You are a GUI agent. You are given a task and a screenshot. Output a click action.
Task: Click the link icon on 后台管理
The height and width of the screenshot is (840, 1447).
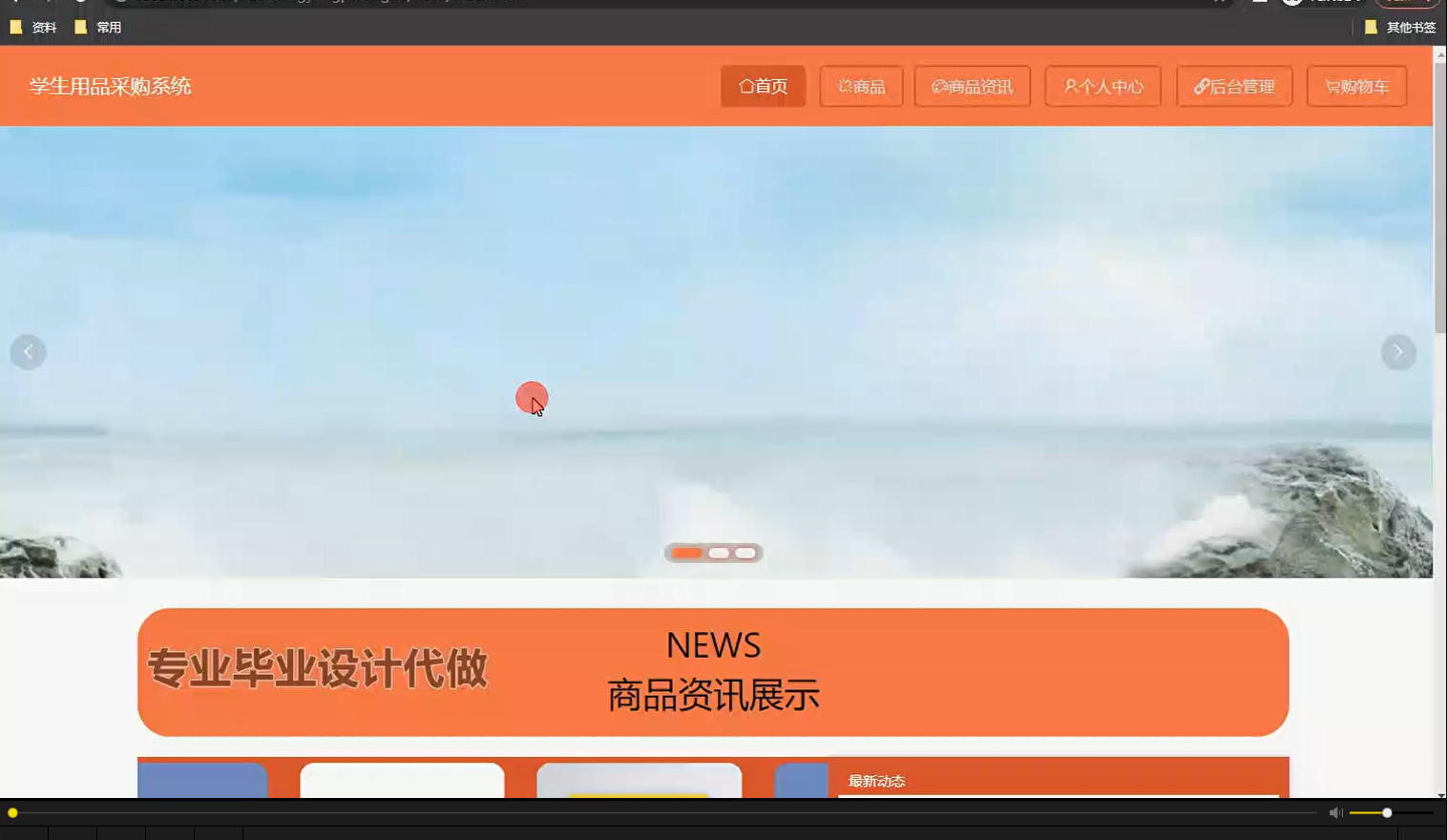click(1201, 86)
